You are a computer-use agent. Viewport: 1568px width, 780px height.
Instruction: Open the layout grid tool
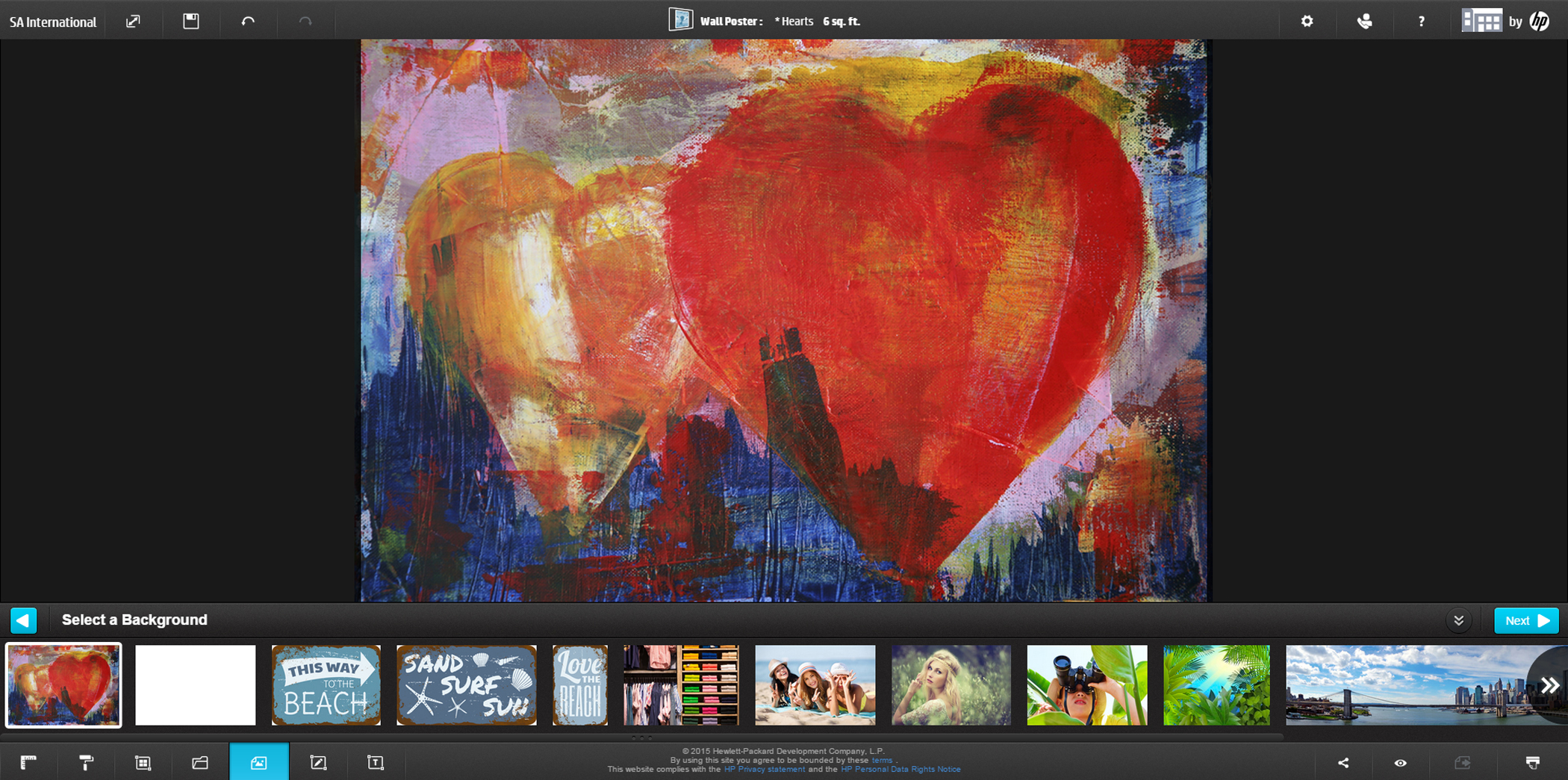point(143,762)
